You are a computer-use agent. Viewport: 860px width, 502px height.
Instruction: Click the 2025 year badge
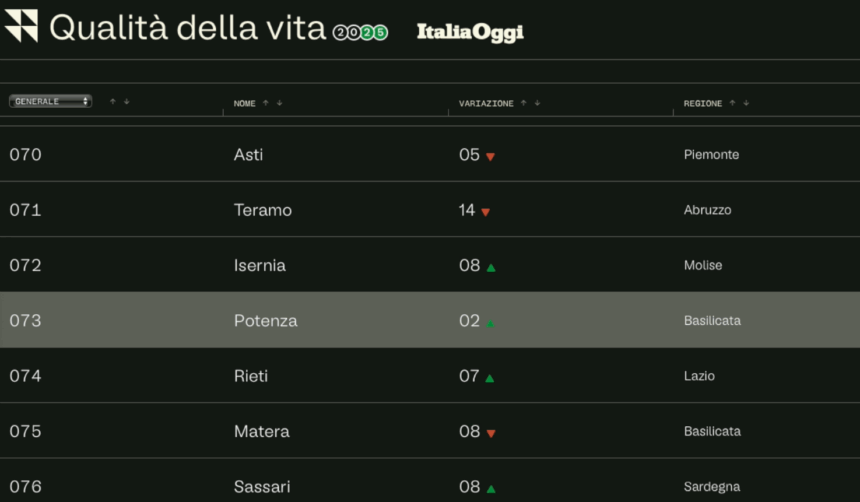[360, 33]
